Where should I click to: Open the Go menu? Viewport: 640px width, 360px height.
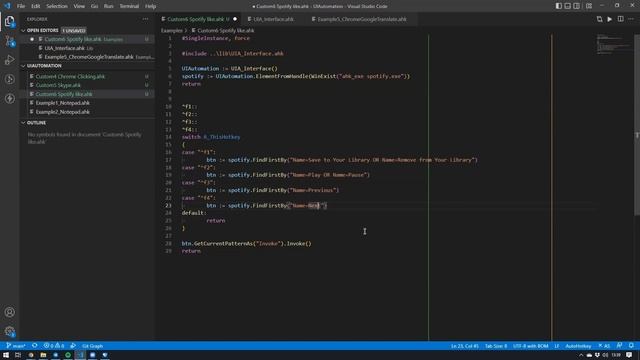[x=94, y=6]
